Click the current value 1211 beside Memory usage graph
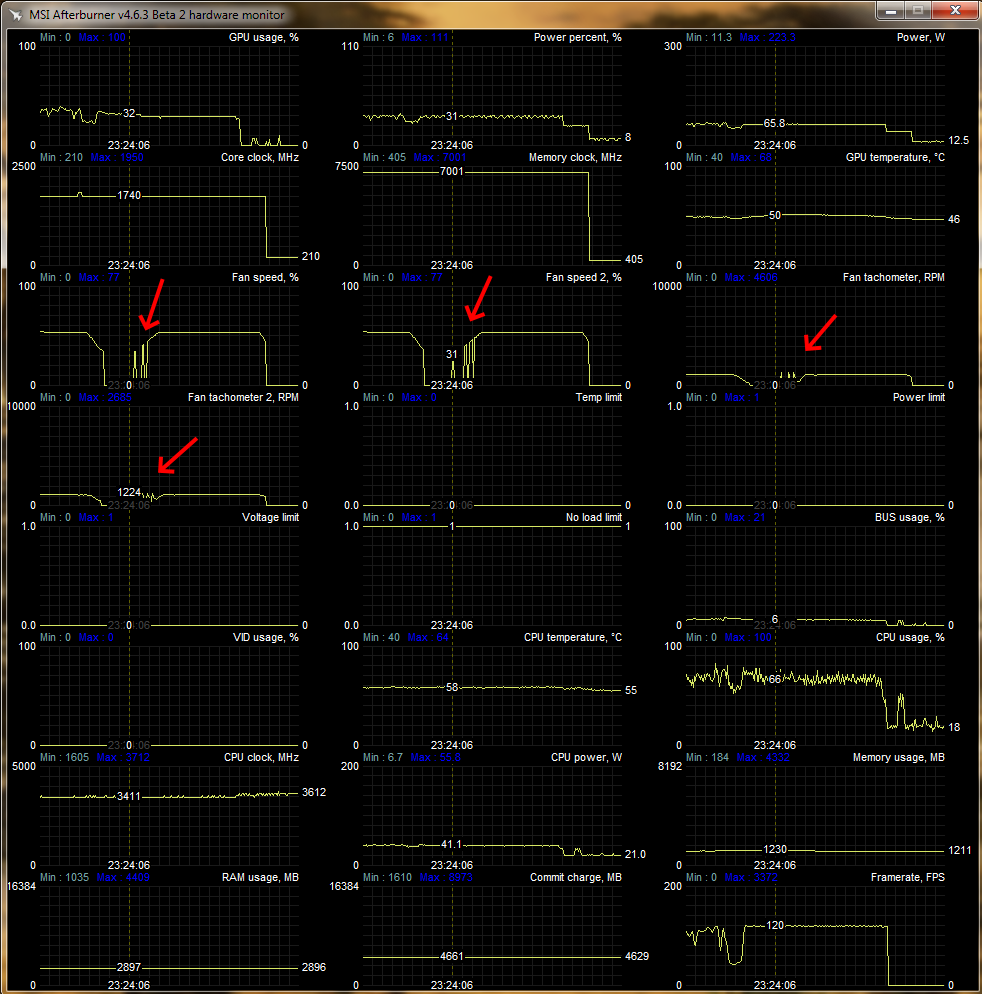Screen dimensions: 982x994 pos(959,850)
